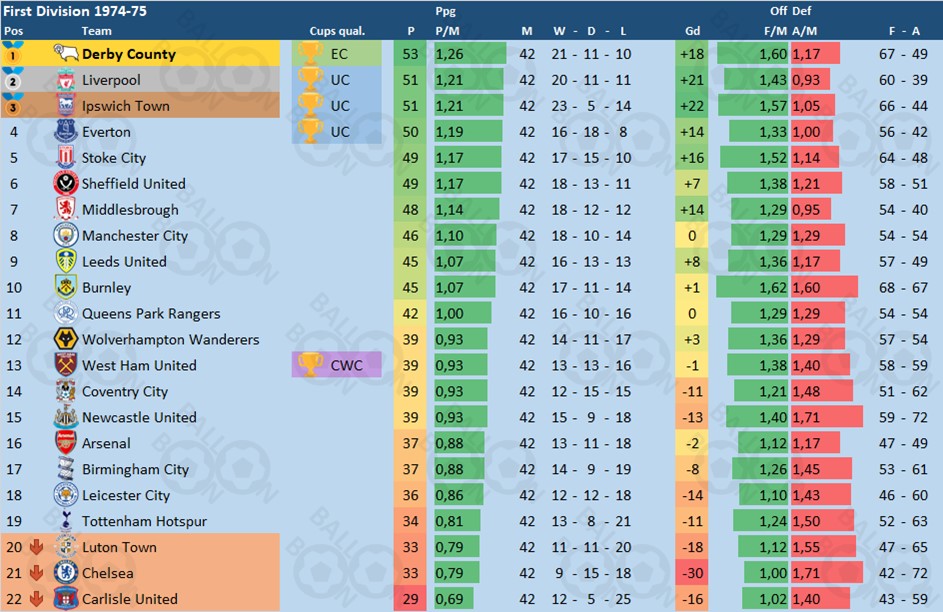Click the Wolverhampton Wanderers wolf crest
This screenshot has height=612, width=943.
pos(66,339)
